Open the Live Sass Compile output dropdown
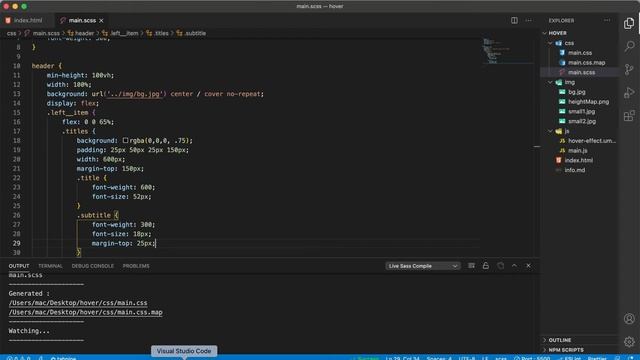This screenshot has height=360, width=640. coord(422,266)
